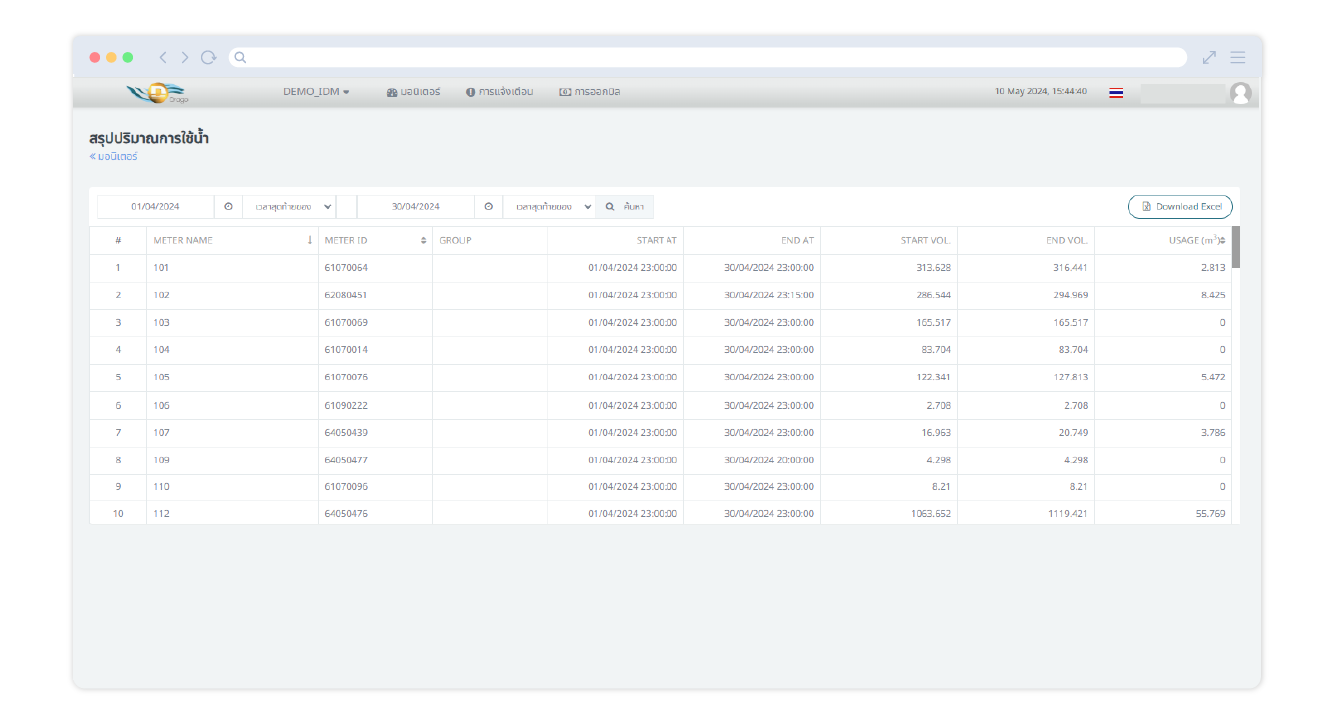Click the browser expand fullscreen icon
1320x720 pixels.
click(1209, 58)
